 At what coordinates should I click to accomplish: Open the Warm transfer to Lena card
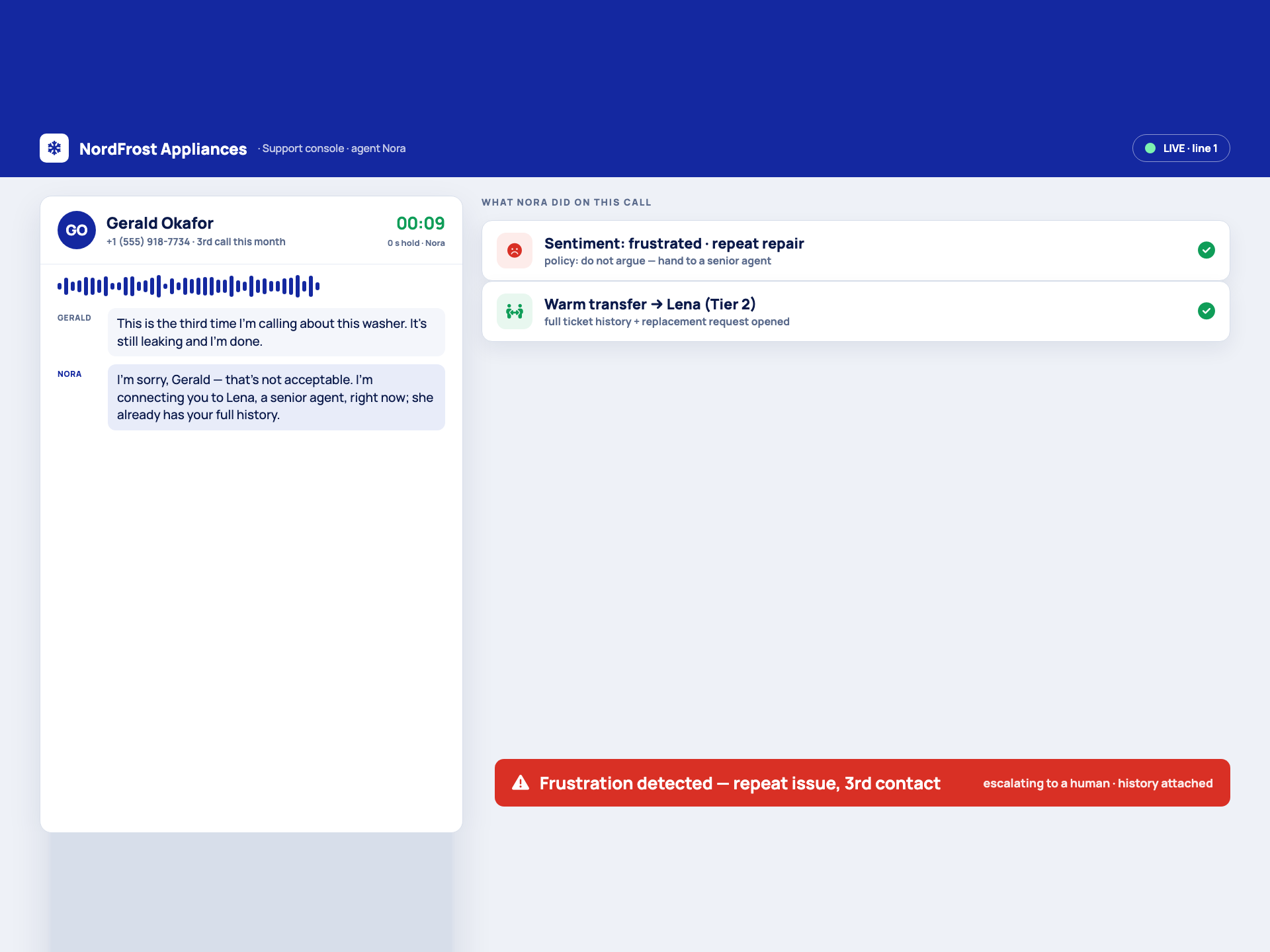point(856,311)
